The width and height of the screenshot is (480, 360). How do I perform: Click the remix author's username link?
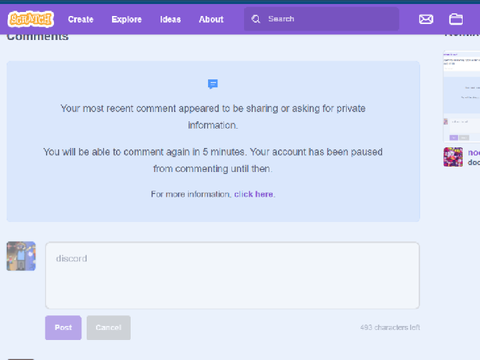coord(474,153)
